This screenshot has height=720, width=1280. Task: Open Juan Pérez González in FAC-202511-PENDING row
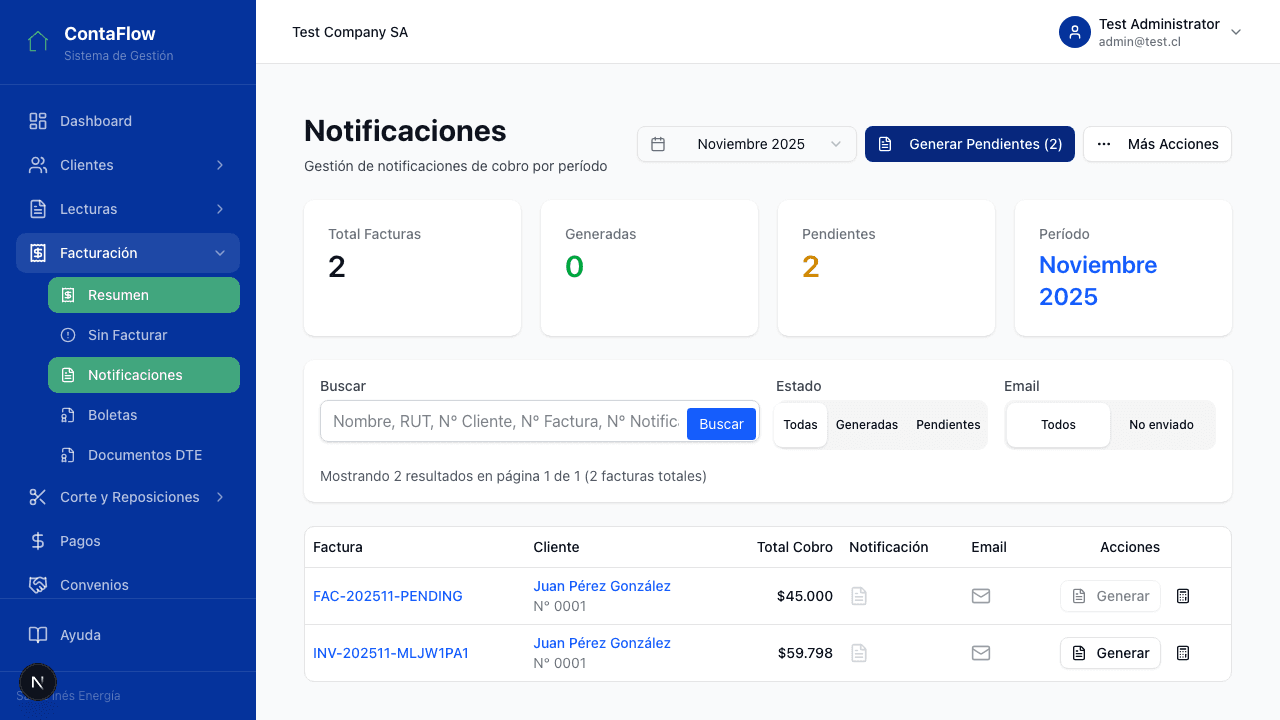pyautogui.click(x=602, y=586)
